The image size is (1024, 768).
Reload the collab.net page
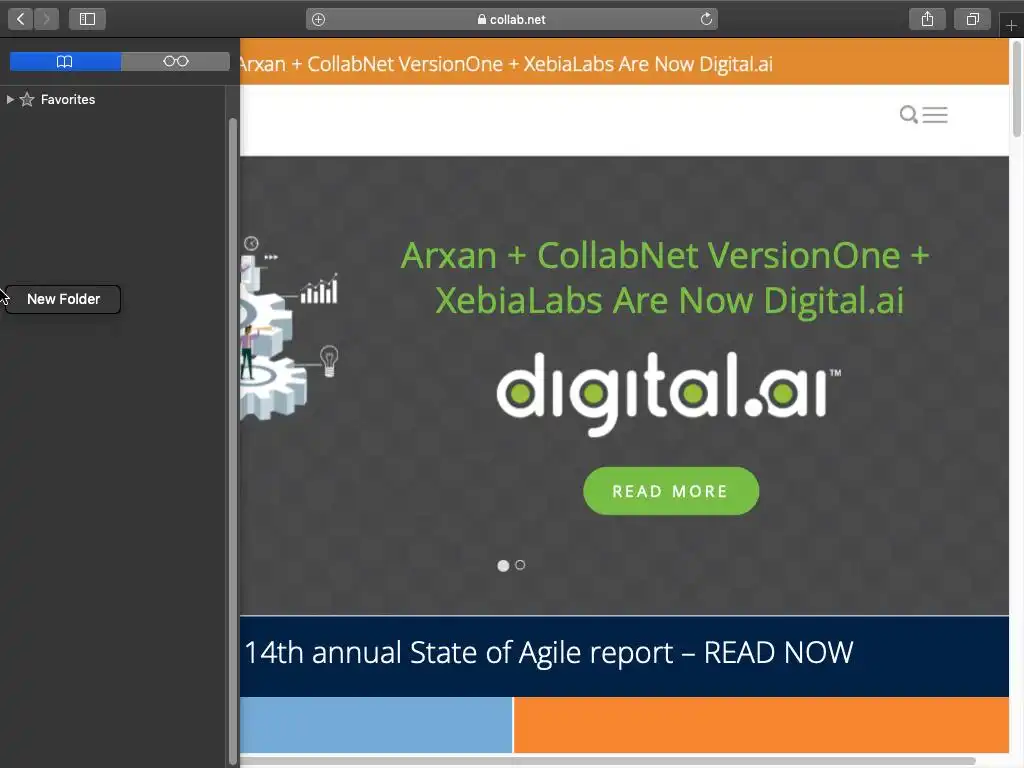706,19
